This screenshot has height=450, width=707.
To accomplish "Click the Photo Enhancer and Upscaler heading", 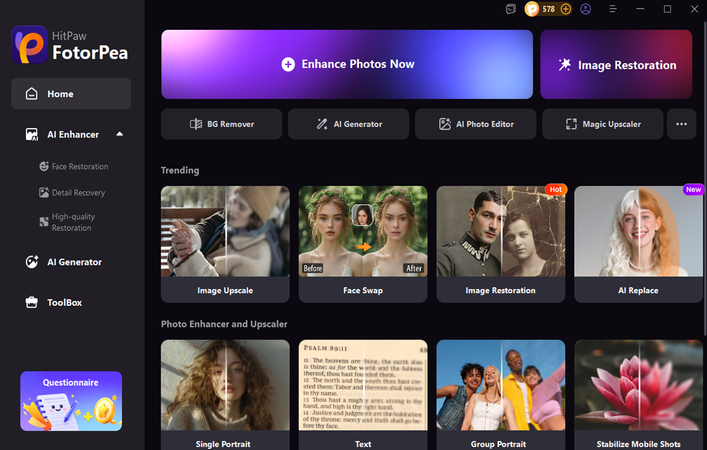I will coord(224,324).
